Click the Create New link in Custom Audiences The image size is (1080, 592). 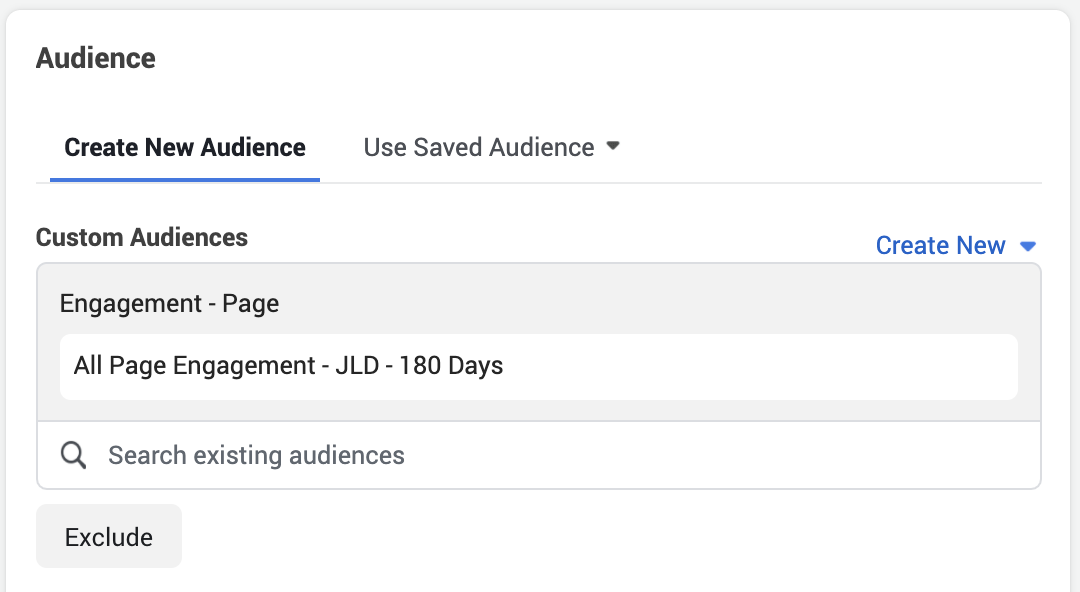(x=940, y=245)
